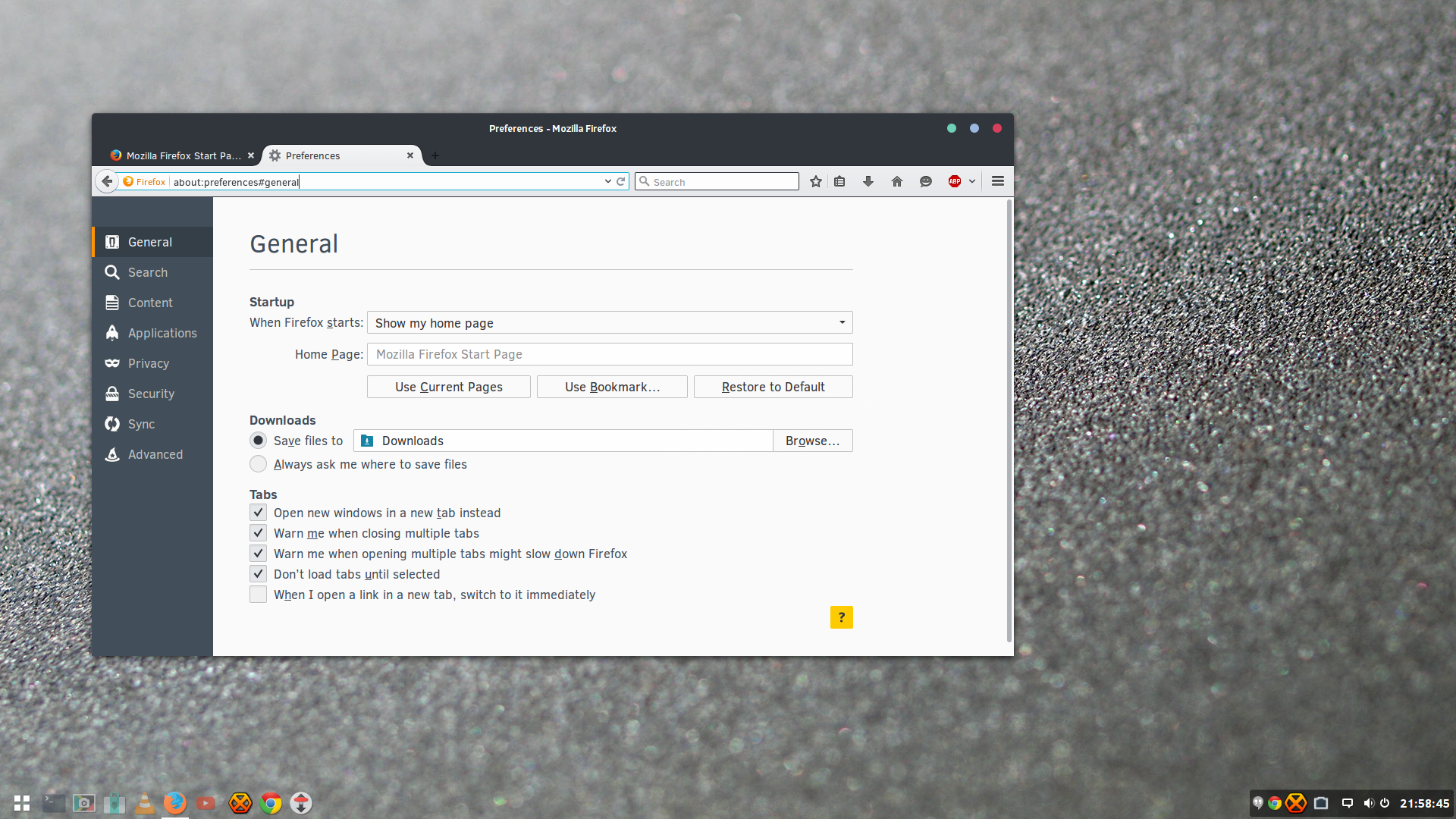
Task: Click the preferences page vertical scrollbar
Action: (1009, 421)
